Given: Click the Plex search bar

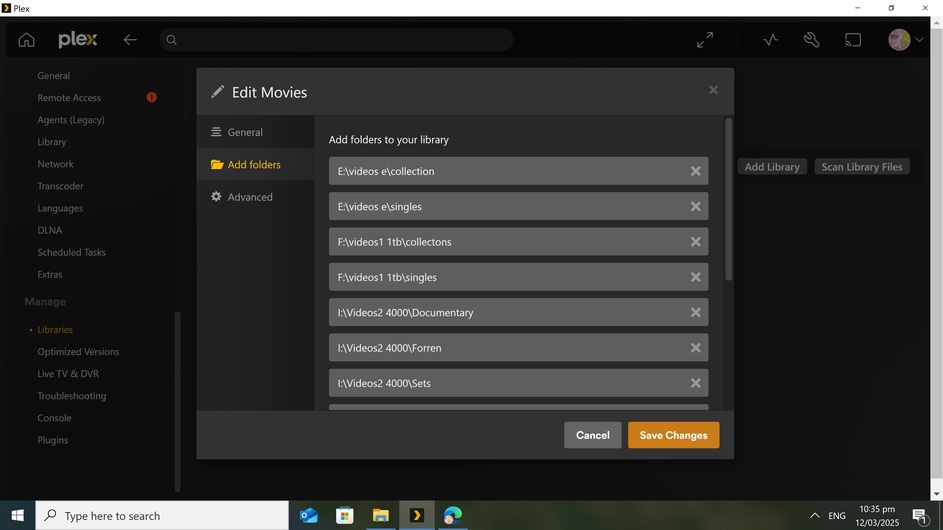Looking at the screenshot, I should pyautogui.click(x=337, y=40).
